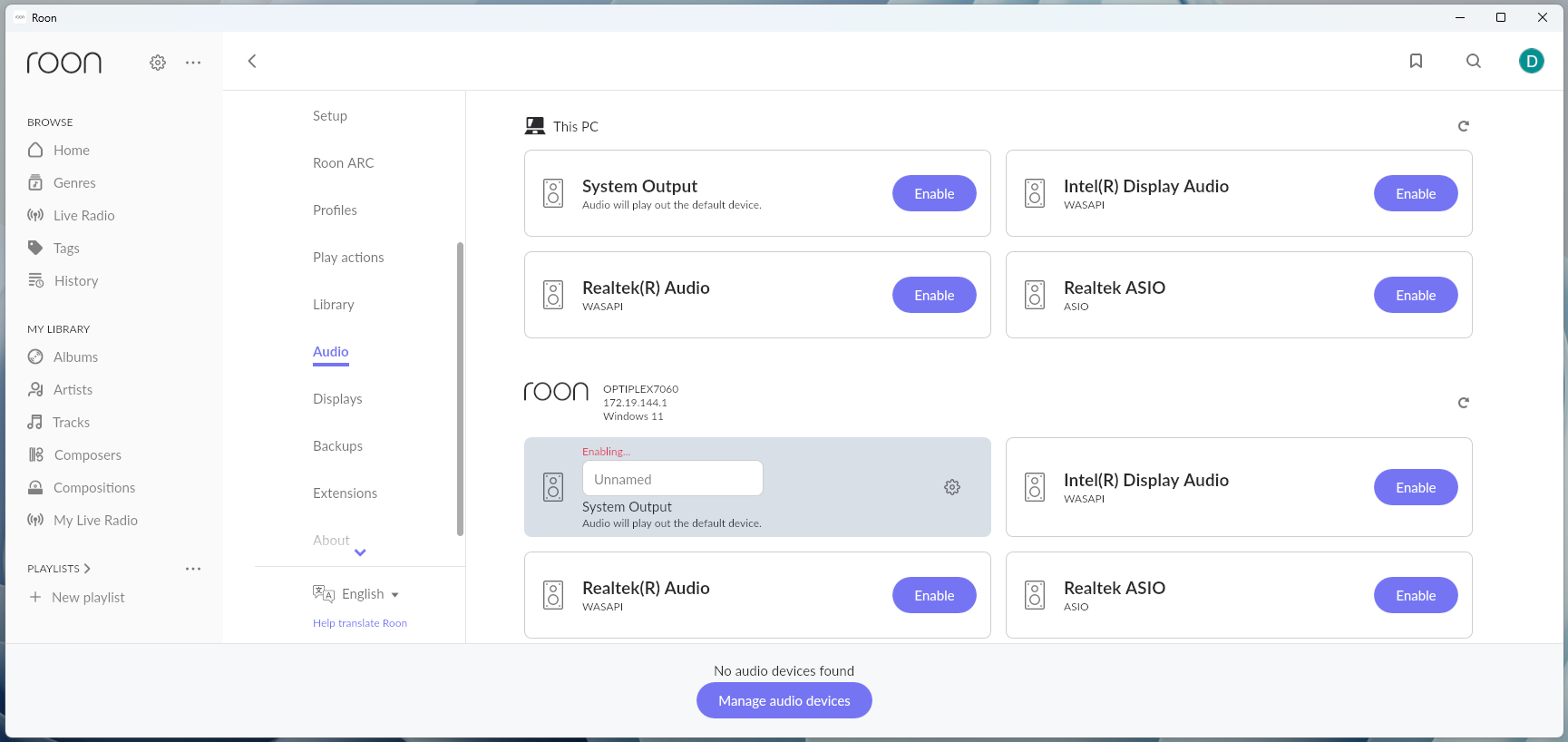
Task: Click the Genres icon in sidebar
Action: coord(35,182)
